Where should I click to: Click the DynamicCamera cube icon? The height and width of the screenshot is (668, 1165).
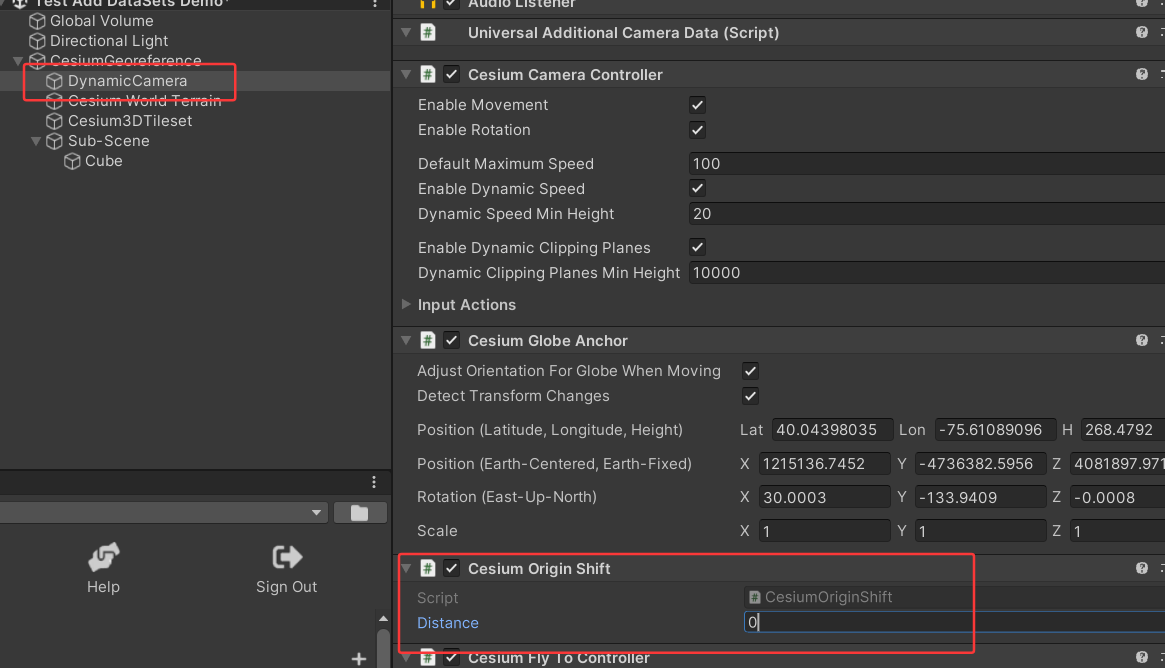[x=54, y=81]
